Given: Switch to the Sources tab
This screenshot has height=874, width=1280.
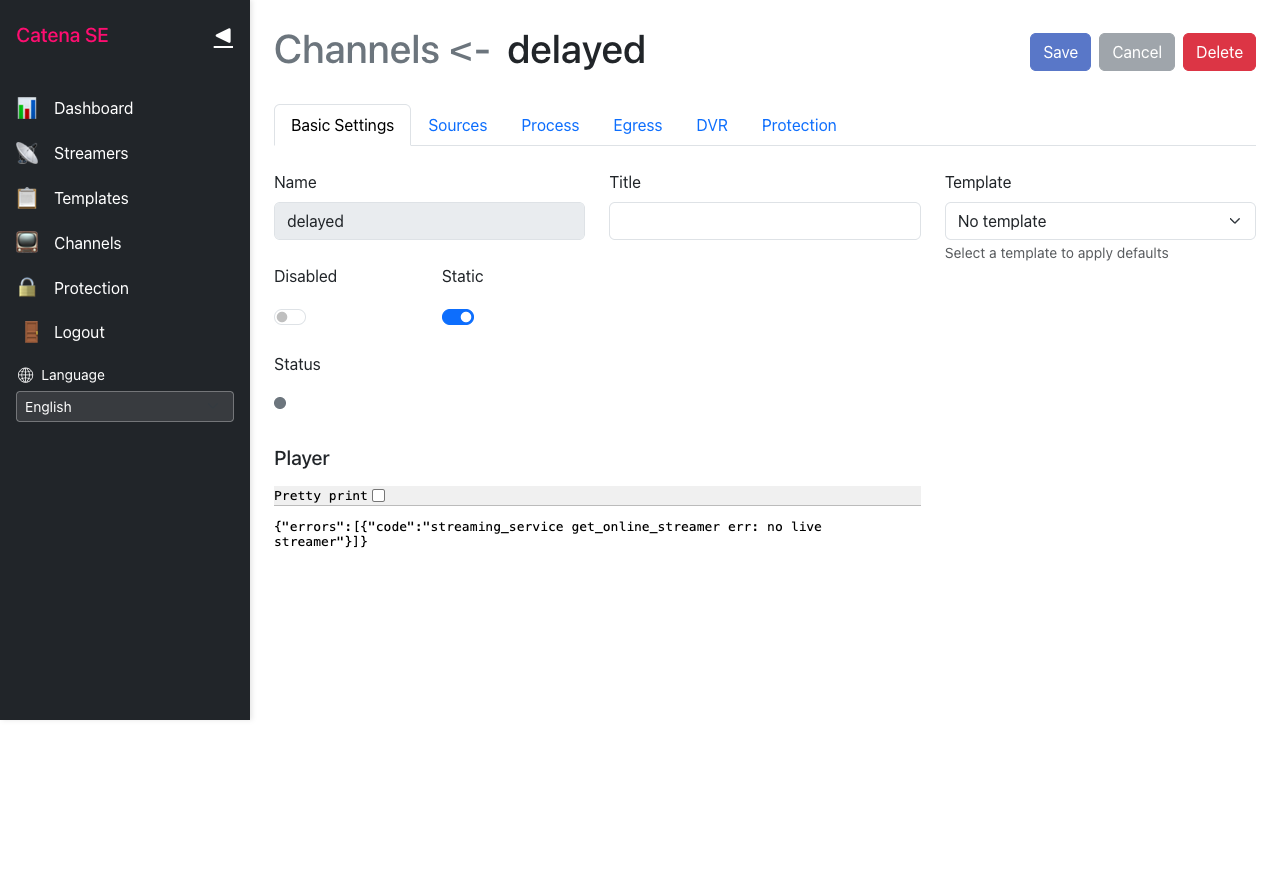Looking at the screenshot, I should [x=457, y=125].
